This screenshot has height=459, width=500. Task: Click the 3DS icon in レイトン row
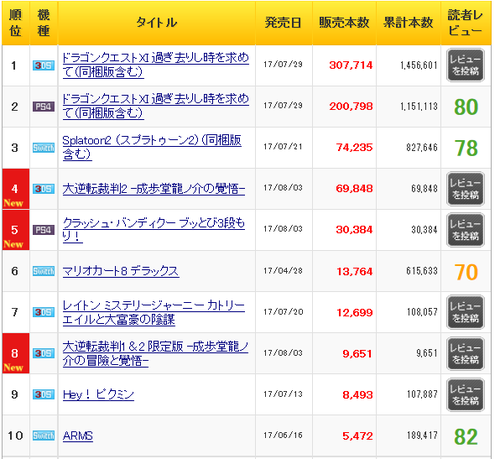click(44, 312)
